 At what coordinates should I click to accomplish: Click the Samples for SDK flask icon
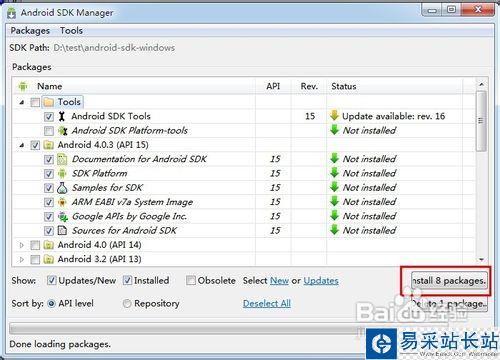[62, 188]
